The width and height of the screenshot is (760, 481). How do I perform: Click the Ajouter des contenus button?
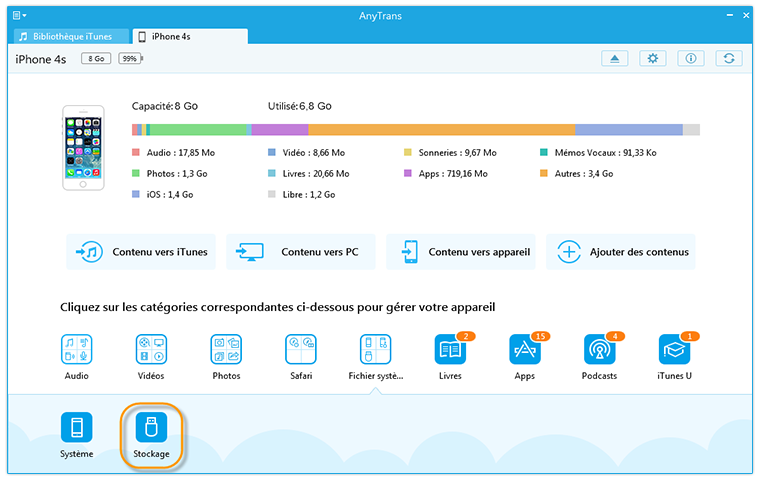point(620,252)
